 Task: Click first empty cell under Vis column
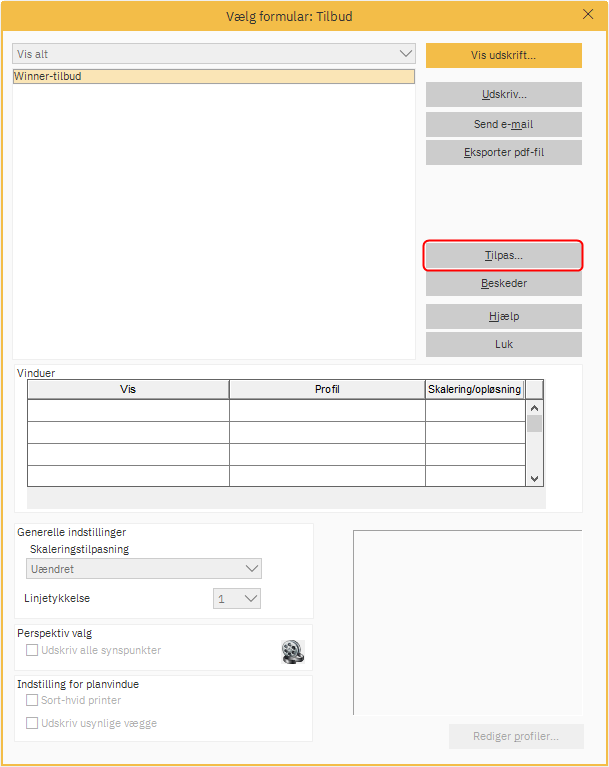point(128,411)
